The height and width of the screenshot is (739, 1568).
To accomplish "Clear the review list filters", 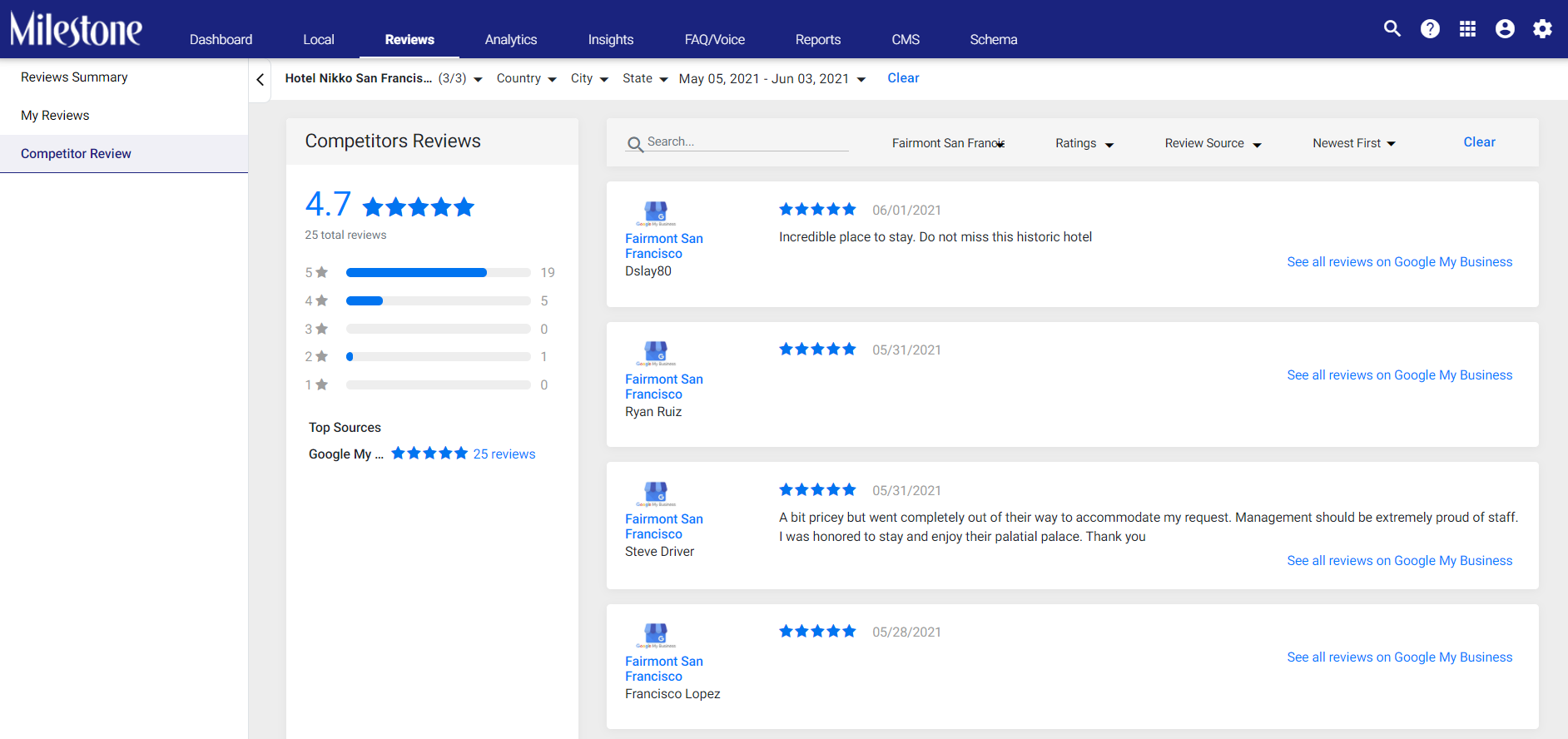I will pyautogui.click(x=1479, y=142).
